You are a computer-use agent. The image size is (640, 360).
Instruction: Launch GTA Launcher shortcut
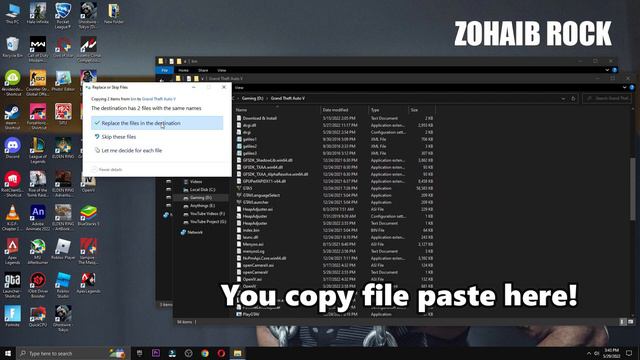point(12,285)
